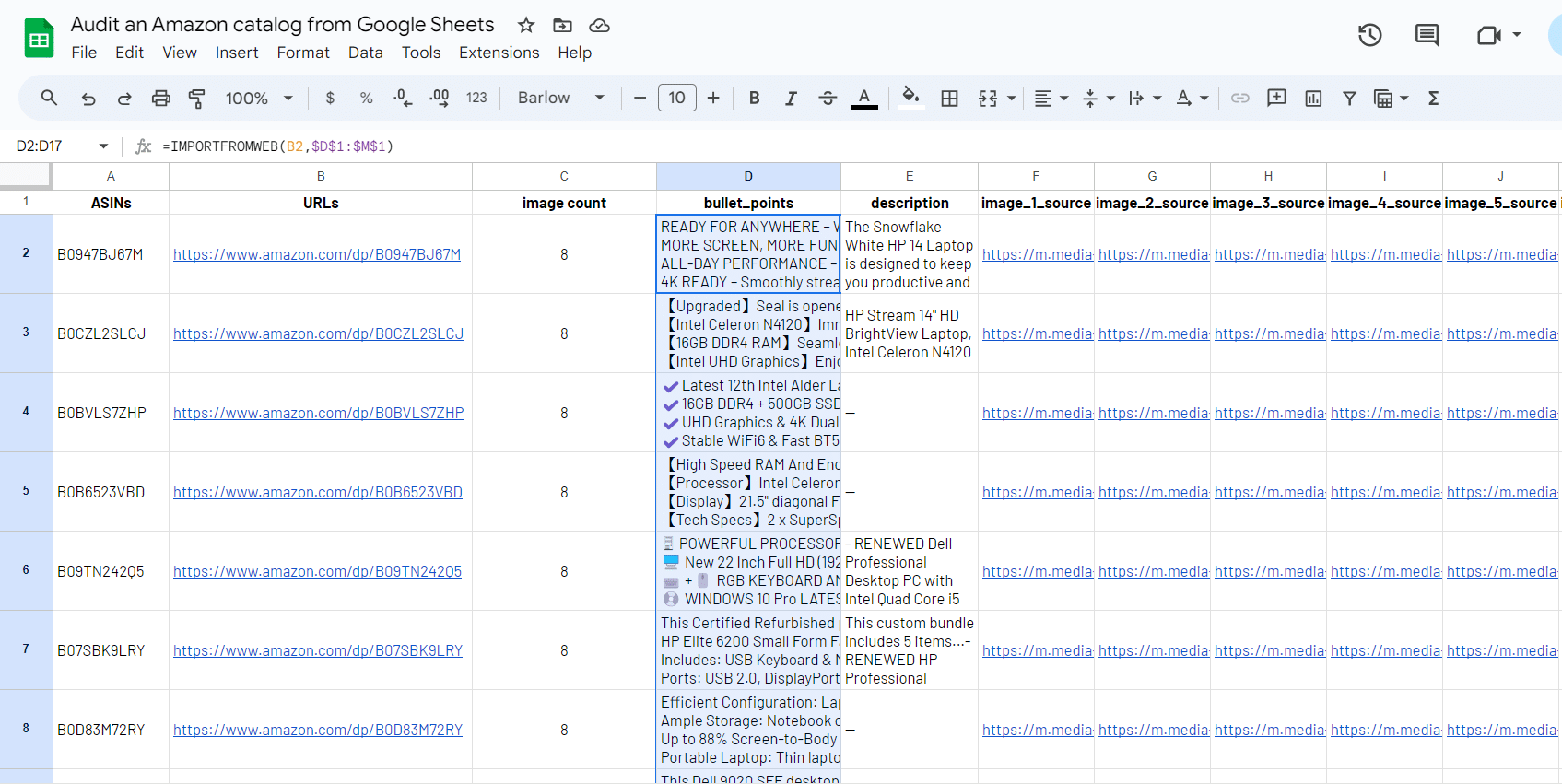Open the Extensions menu
The width and height of the screenshot is (1562, 784).
[x=499, y=53]
